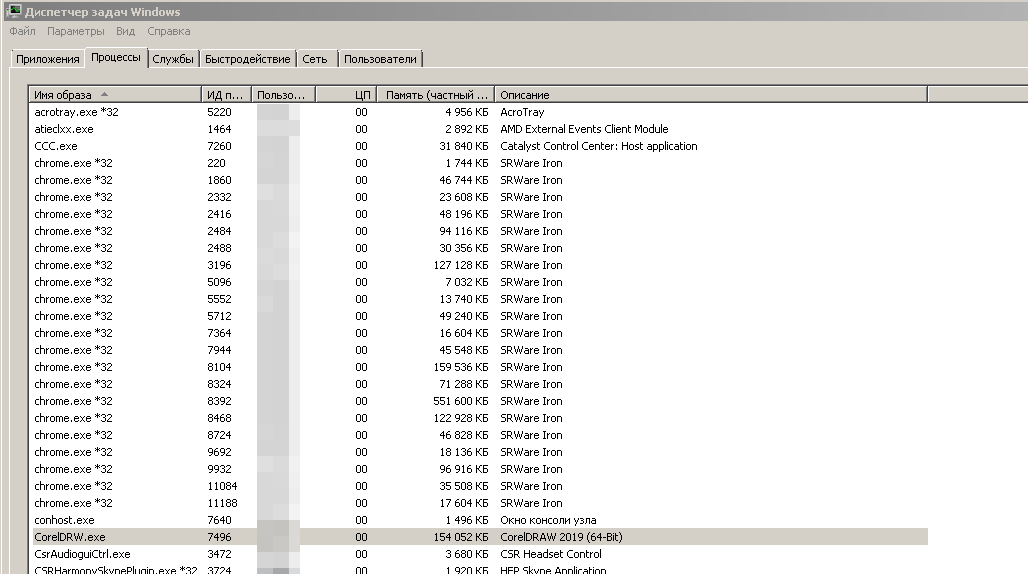Viewport: 1028px width, 574px height.
Task: Sort by Описание column header
Action: pyautogui.click(x=711, y=95)
